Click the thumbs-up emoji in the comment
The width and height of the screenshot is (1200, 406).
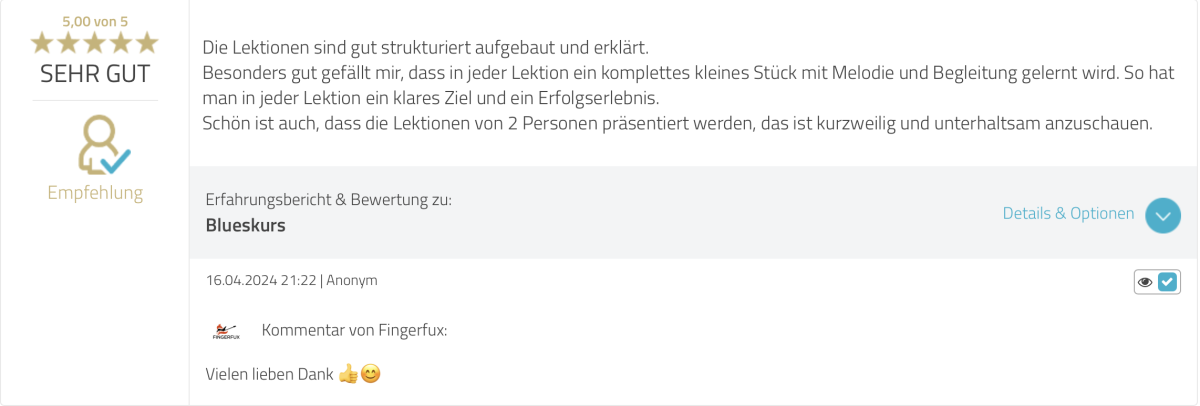pyautogui.click(x=348, y=375)
